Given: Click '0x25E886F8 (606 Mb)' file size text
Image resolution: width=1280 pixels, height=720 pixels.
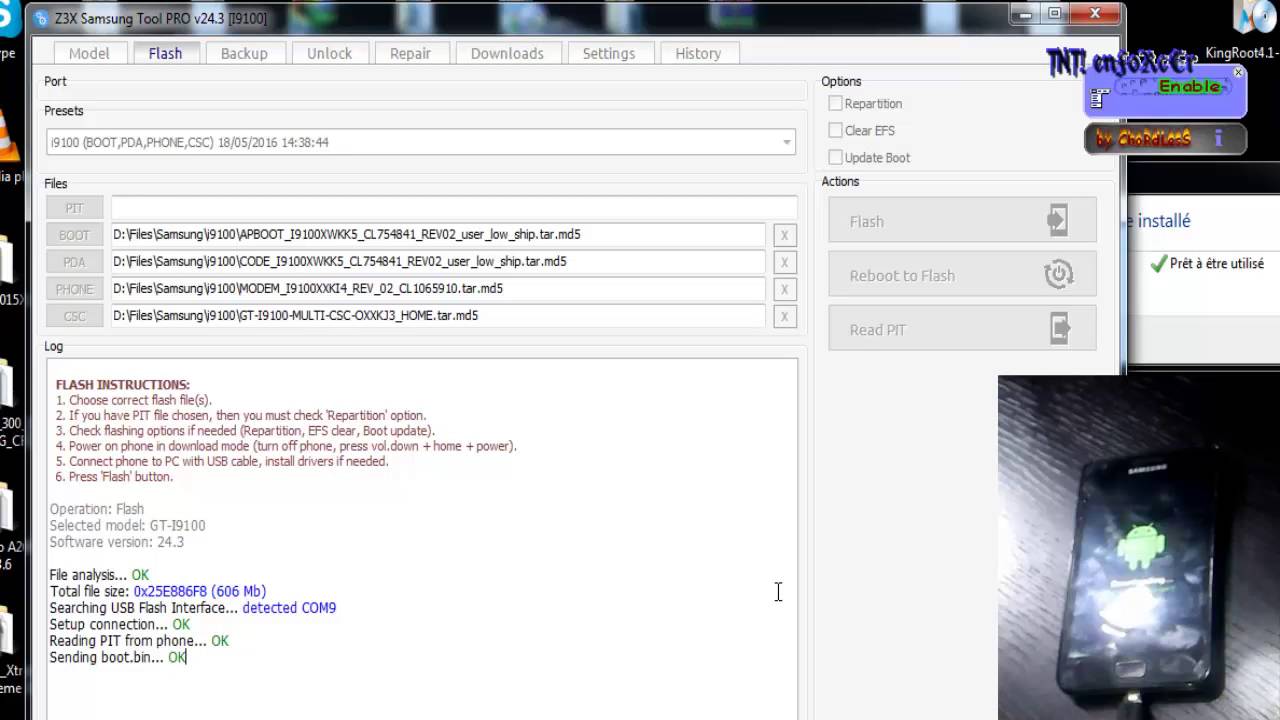Looking at the screenshot, I should (200, 592).
